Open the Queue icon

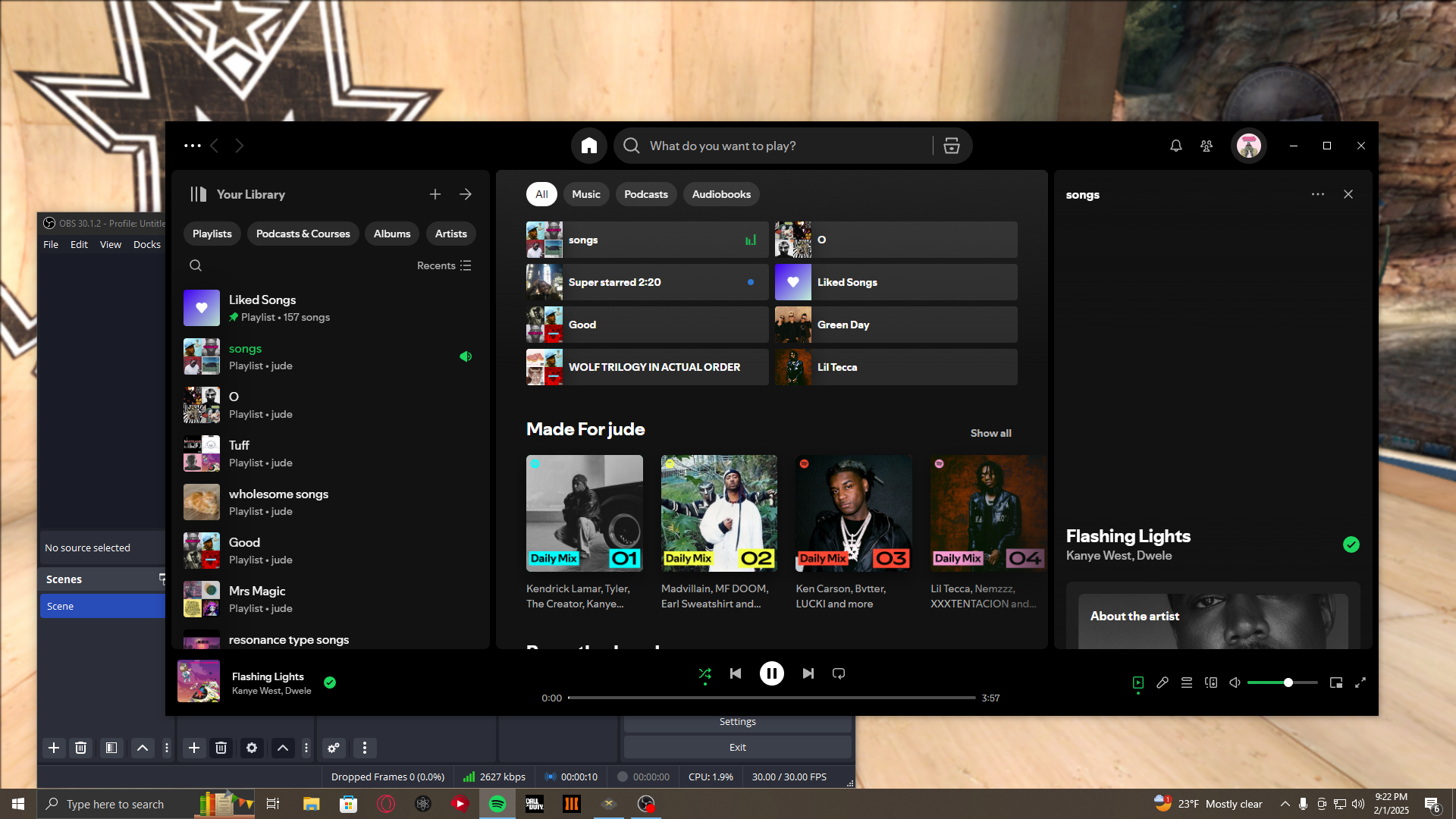(x=1187, y=682)
